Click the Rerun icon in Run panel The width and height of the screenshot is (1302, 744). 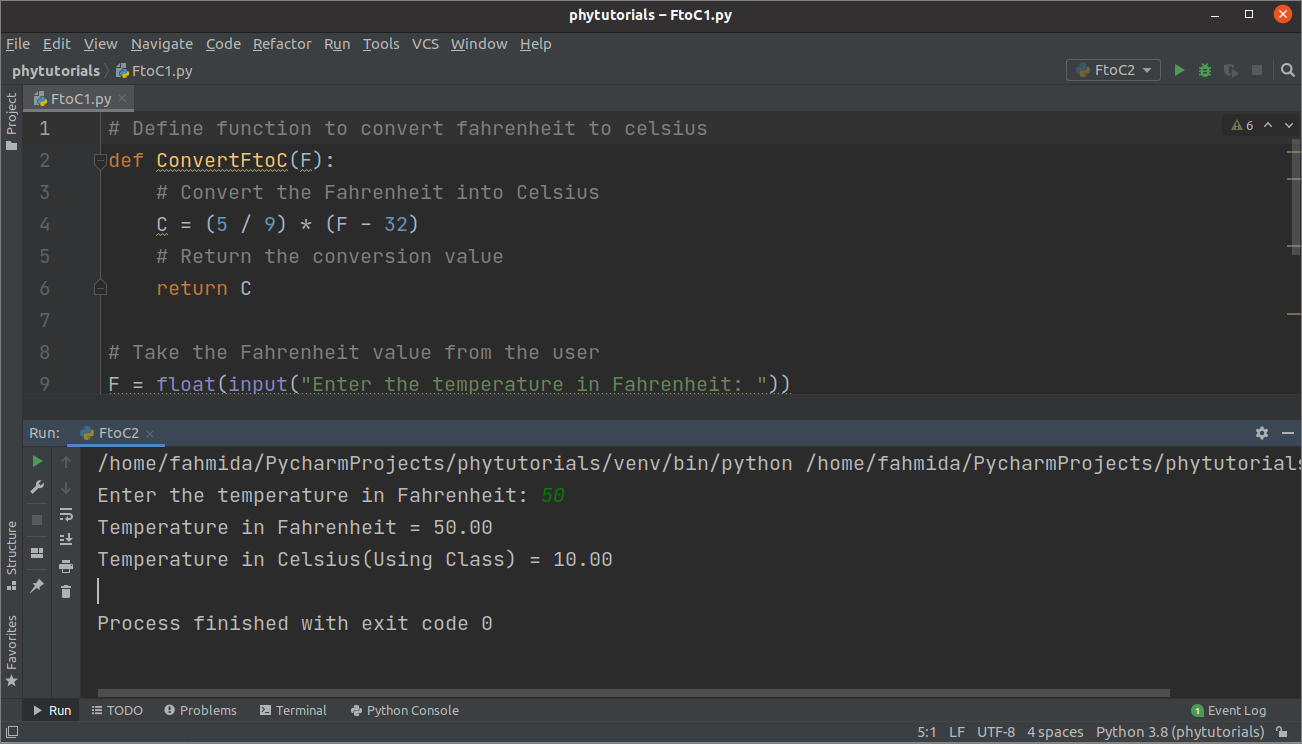37,461
